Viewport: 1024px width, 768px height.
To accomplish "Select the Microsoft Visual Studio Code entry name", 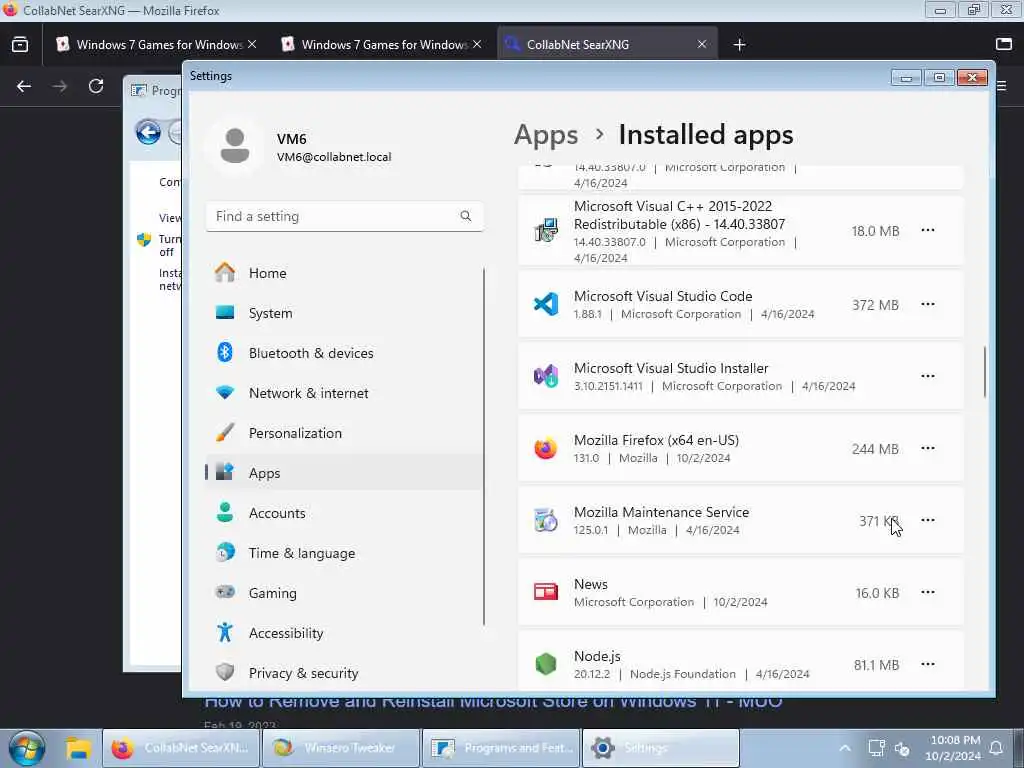I will point(663,296).
